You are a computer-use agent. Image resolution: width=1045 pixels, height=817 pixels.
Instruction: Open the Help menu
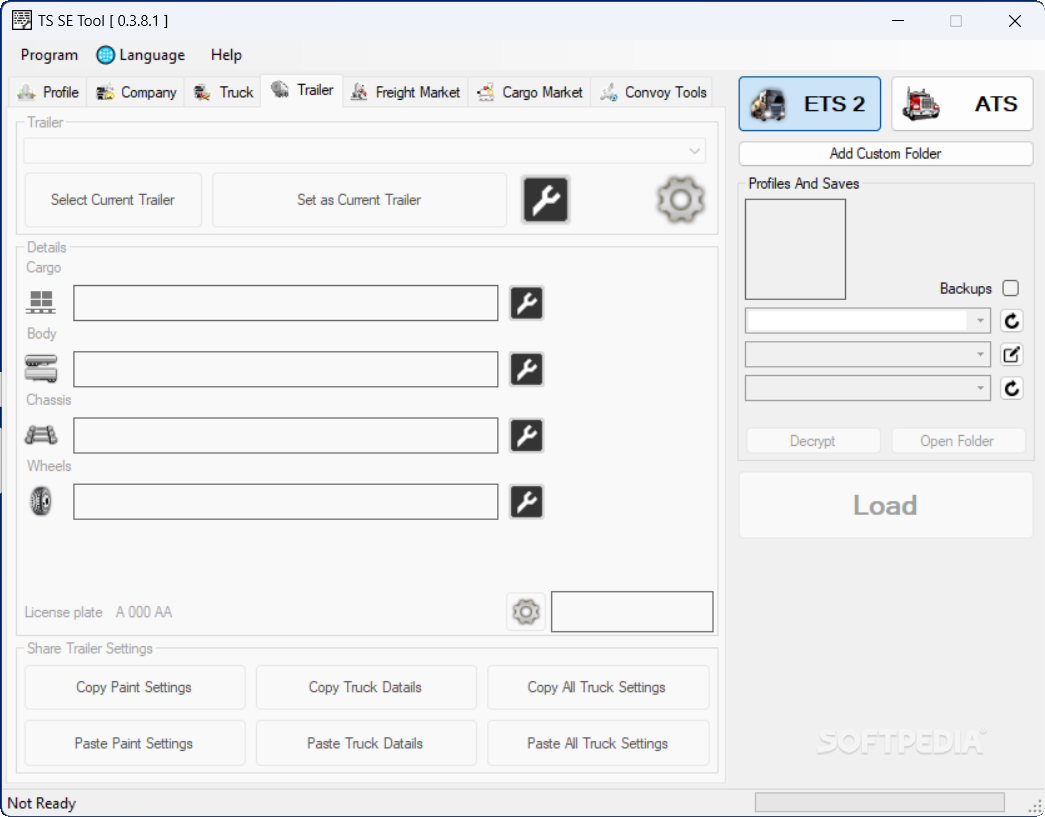pyautogui.click(x=226, y=55)
